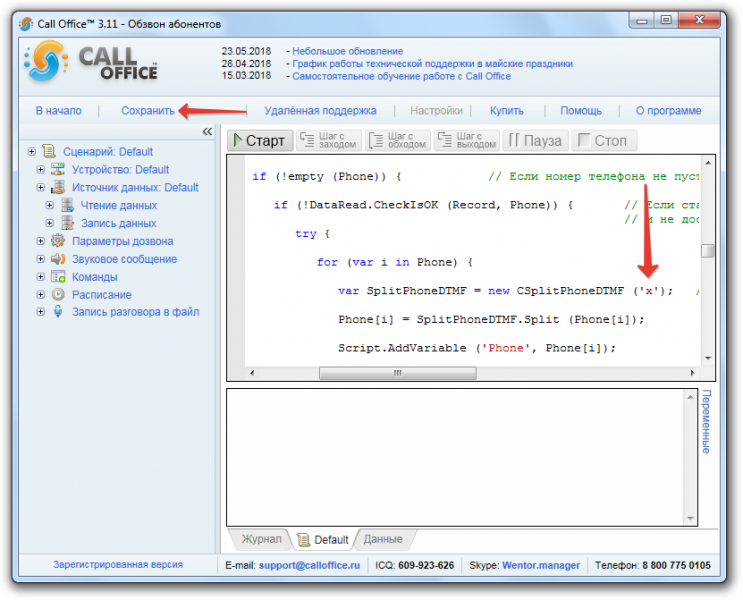Click the Шаг с выходом button
The image size is (743, 600).
pyautogui.click(x=467, y=141)
